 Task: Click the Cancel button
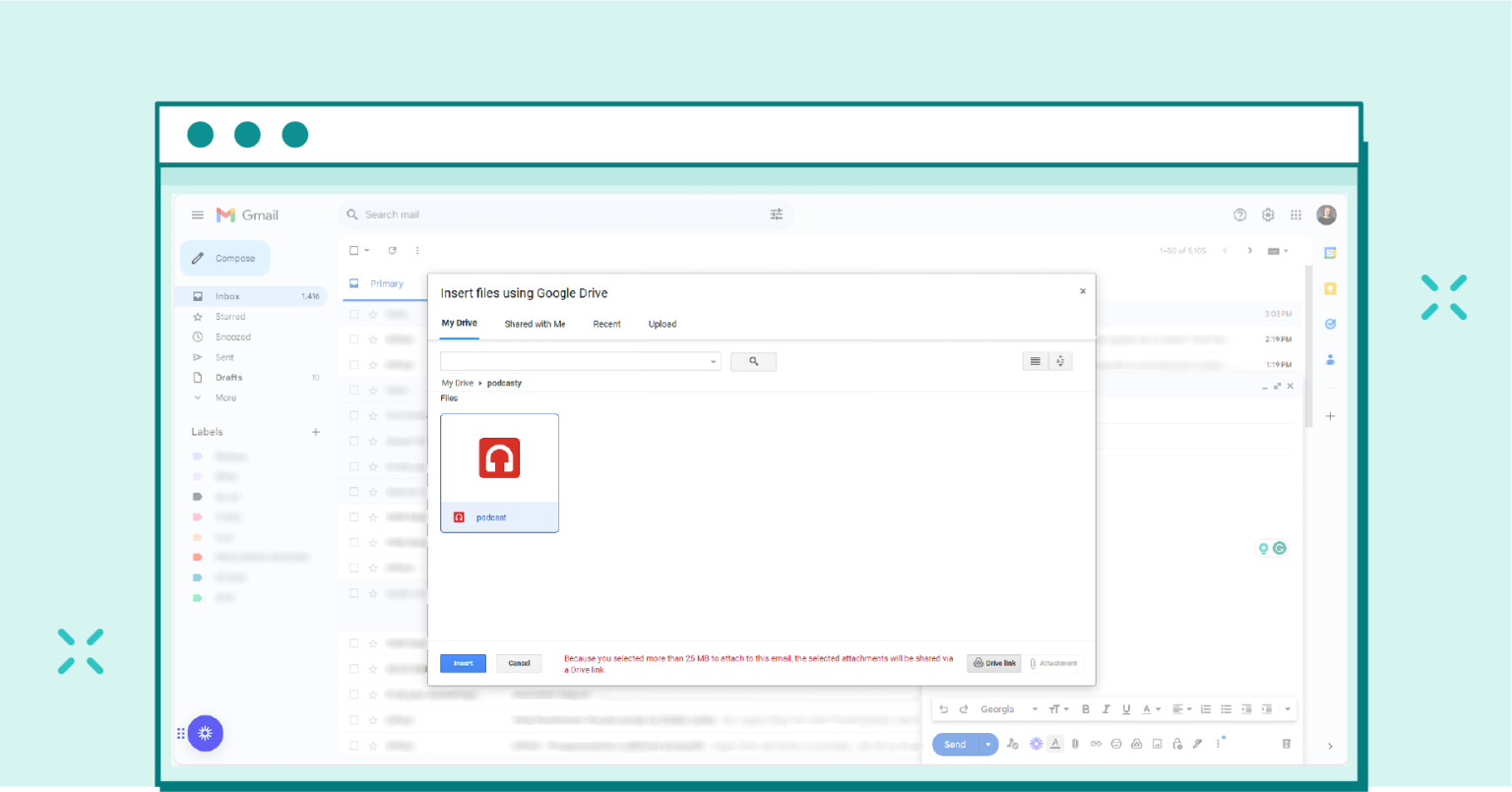519,663
